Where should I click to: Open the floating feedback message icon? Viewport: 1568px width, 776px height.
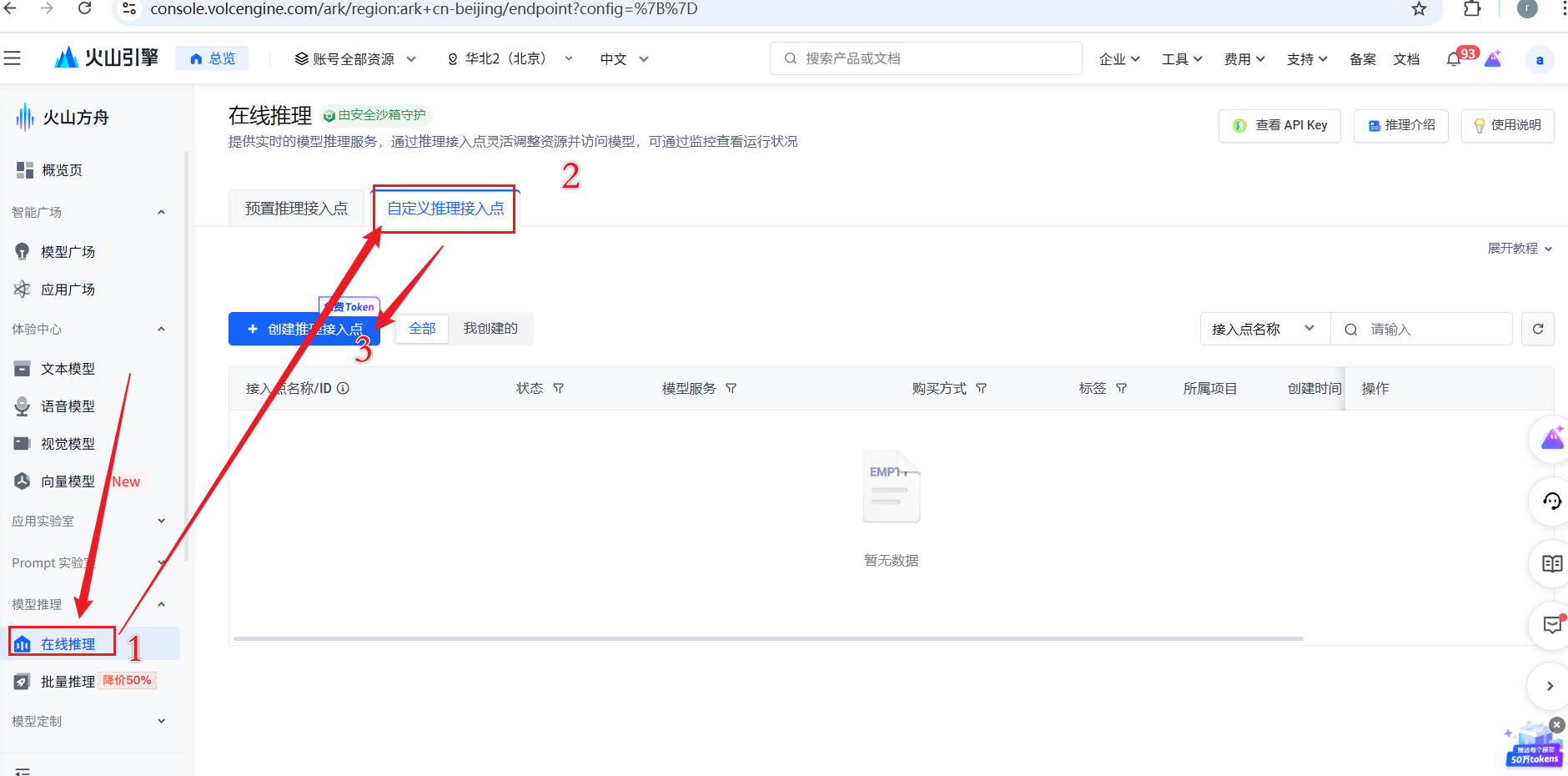pyautogui.click(x=1551, y=626)
